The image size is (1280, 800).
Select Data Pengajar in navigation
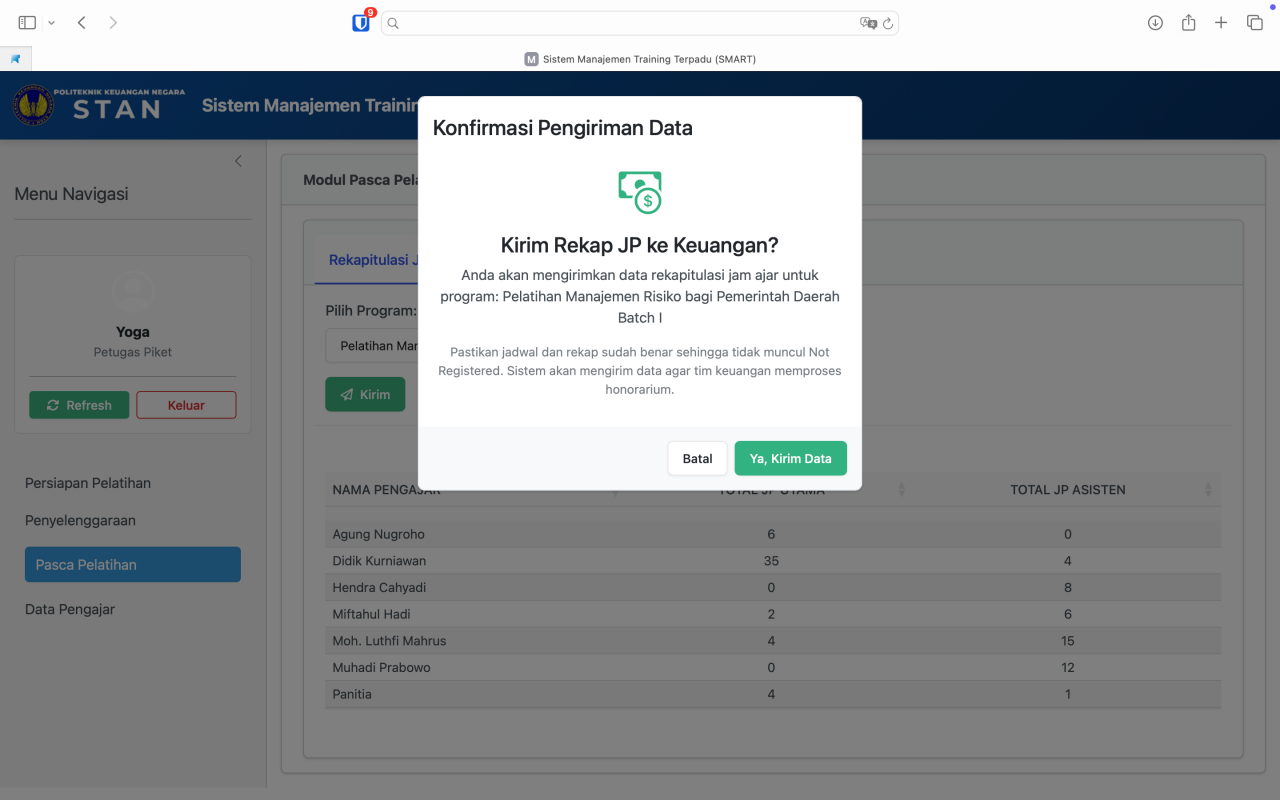tap(70, 609)
